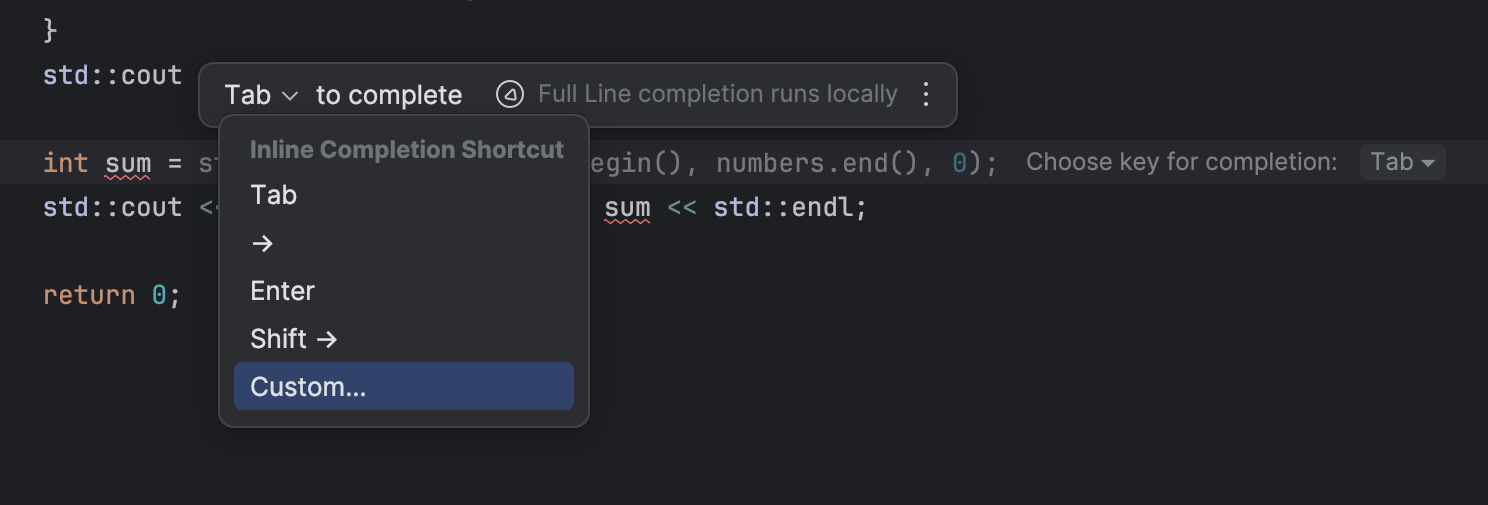This screenshot has height=505, width=1488.
Task: Click the 'int' keyword in the code
Action: click(66, 163)
